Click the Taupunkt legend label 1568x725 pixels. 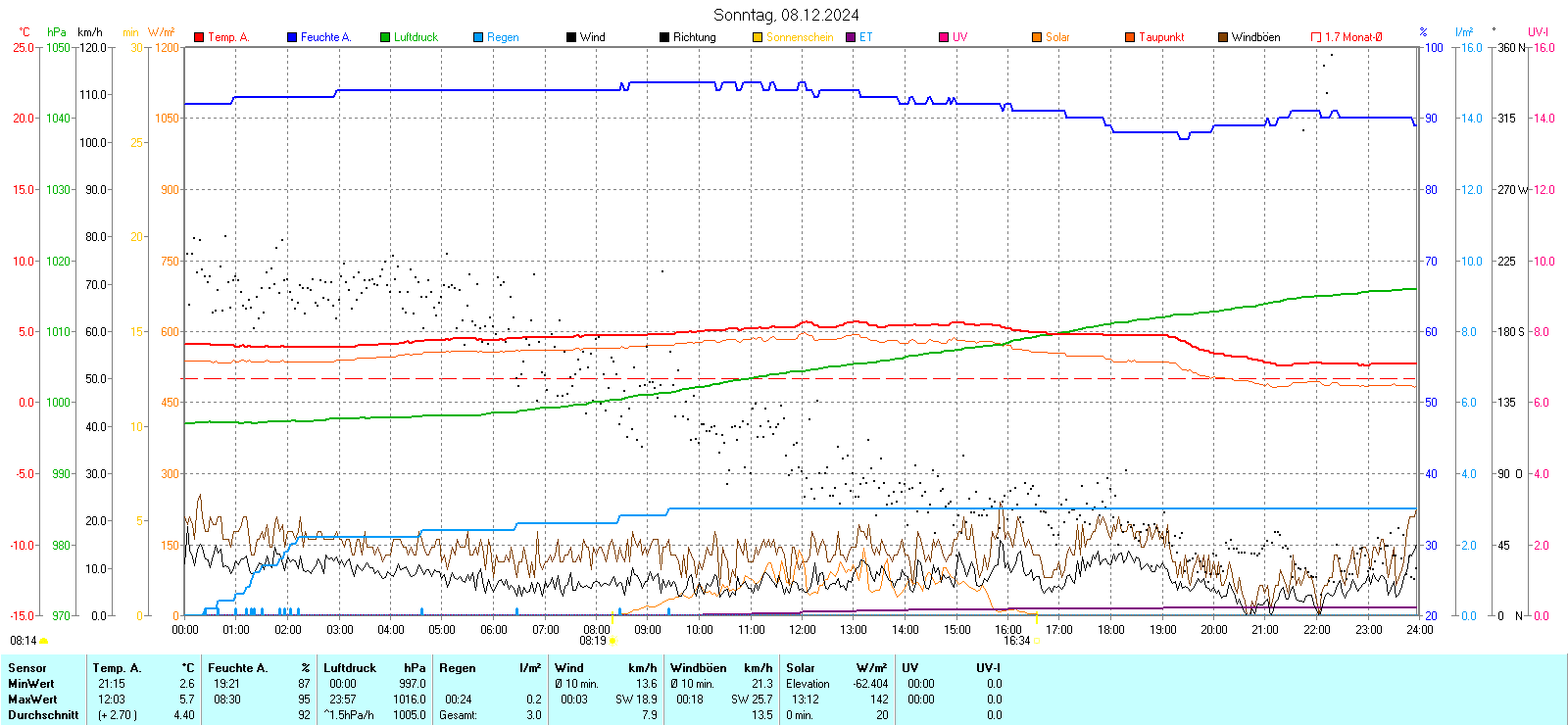(x=1161, y=37)
